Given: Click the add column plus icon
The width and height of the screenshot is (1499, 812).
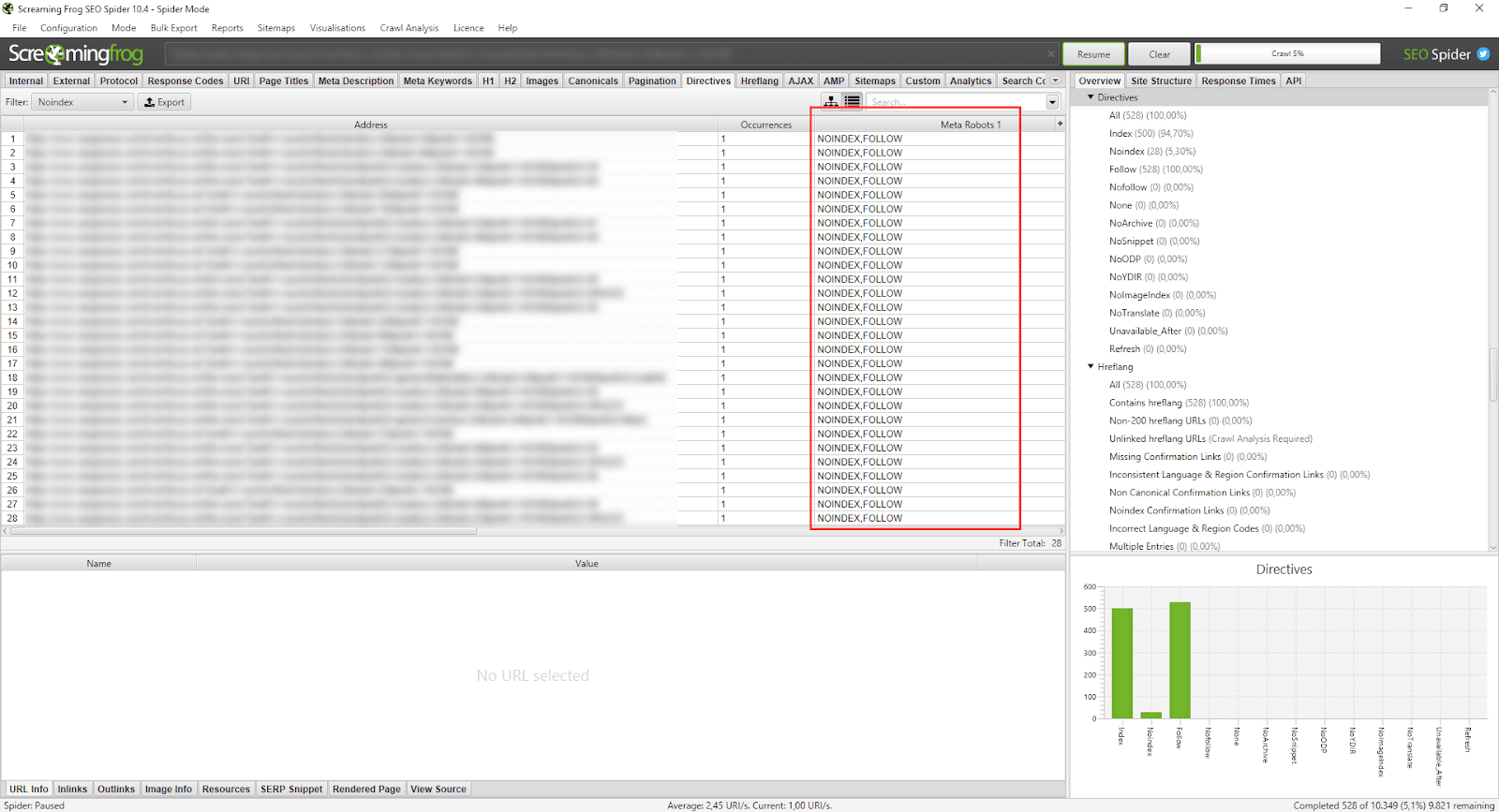Looking at the screenshot, I should [x=1060, y=124].
